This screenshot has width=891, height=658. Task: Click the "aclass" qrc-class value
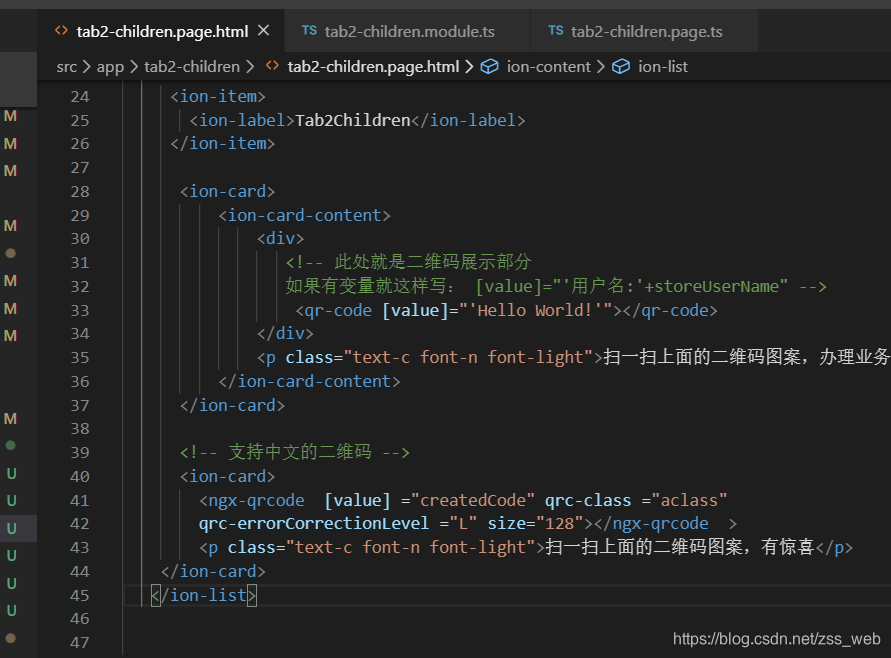tap(689, 501)
